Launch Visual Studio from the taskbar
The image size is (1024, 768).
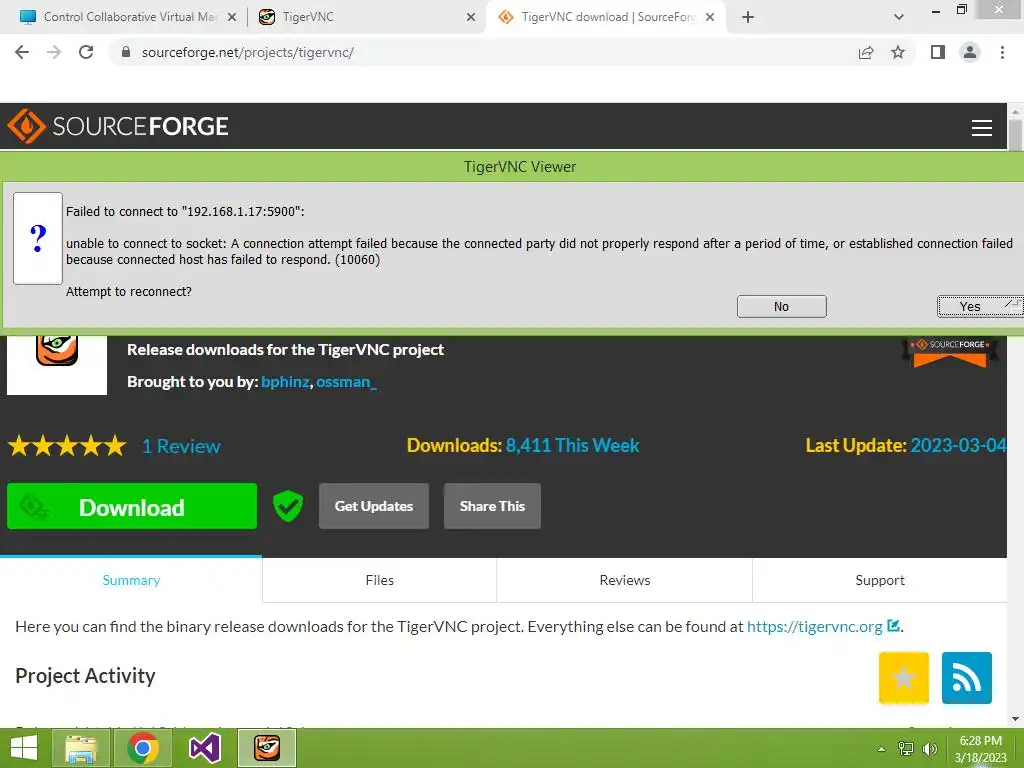204,748
